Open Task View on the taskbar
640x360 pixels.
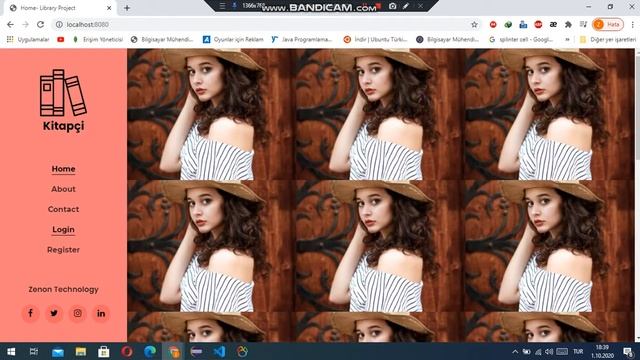coord(34,351)
